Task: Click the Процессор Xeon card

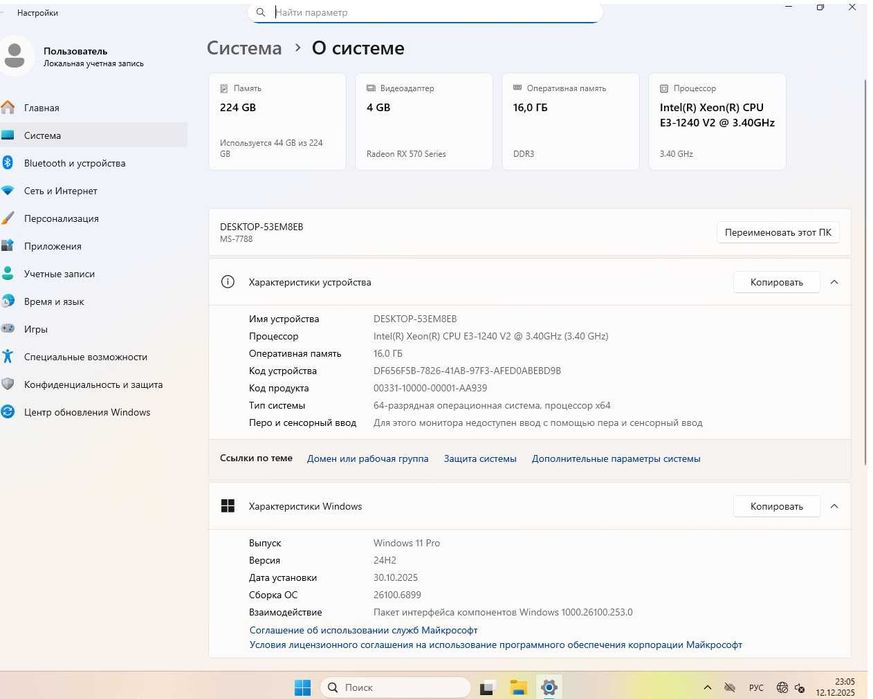Action: coord(717,121)
